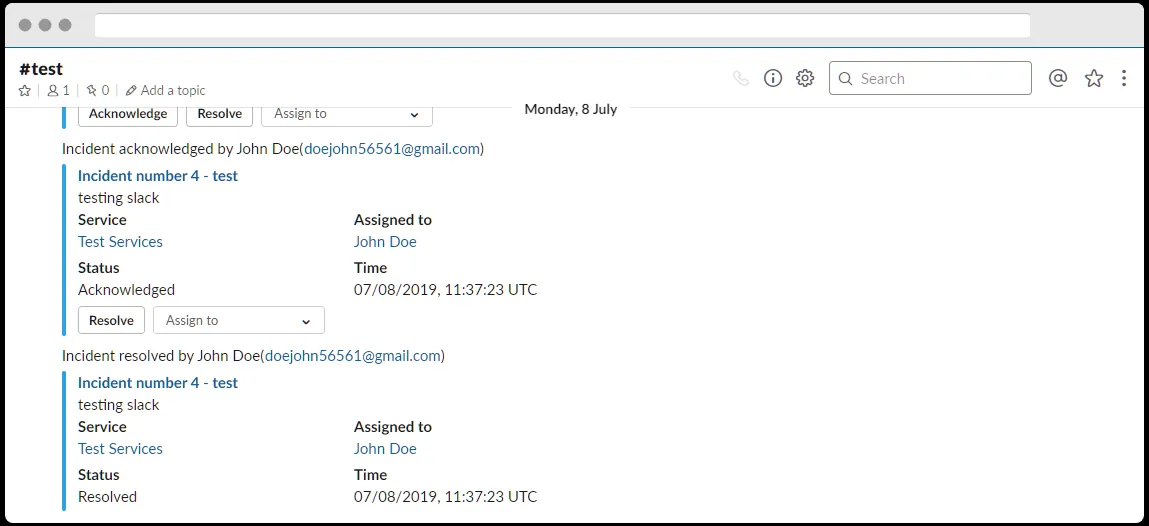Open Assign to dropdown beside Acknowledge

[x=347, y=114]
